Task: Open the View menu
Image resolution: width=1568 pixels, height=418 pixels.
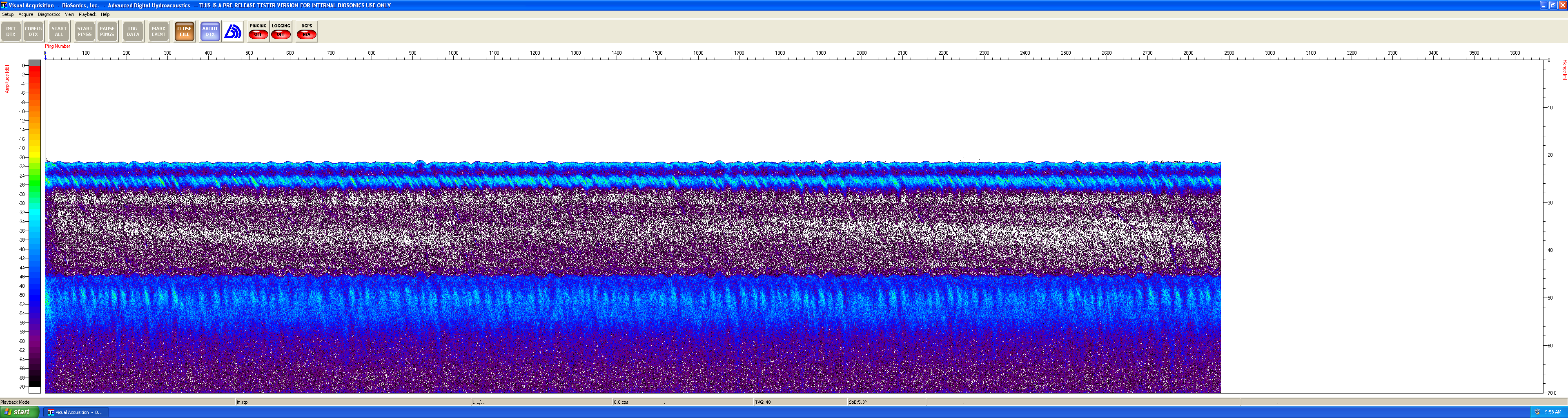Action: (69, 15)
